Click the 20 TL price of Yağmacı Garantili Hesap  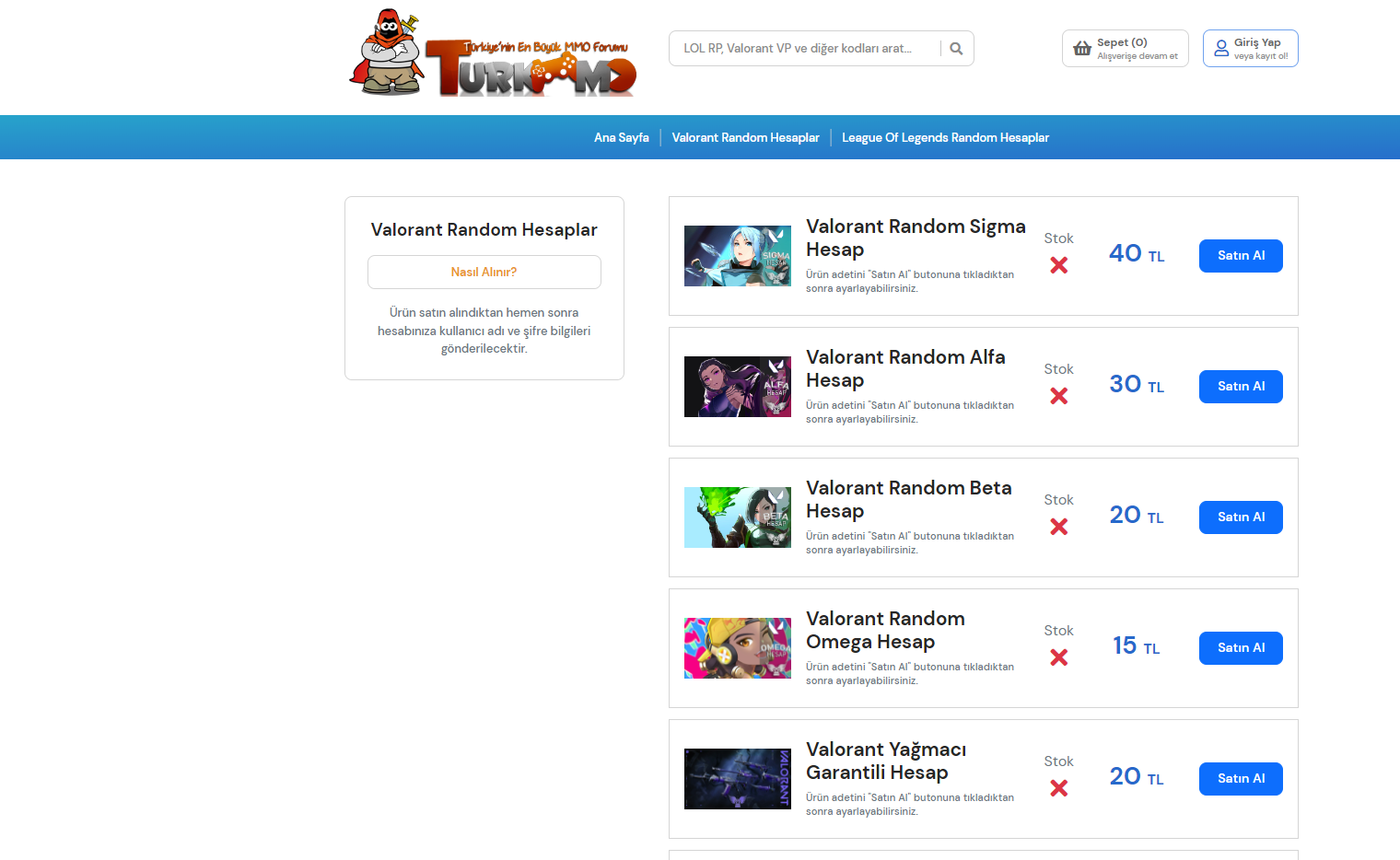tap(1137, 776)
